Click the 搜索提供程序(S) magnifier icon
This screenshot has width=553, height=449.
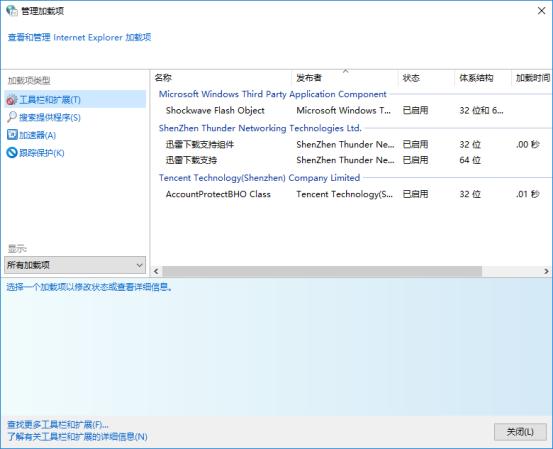click(12, 117)
